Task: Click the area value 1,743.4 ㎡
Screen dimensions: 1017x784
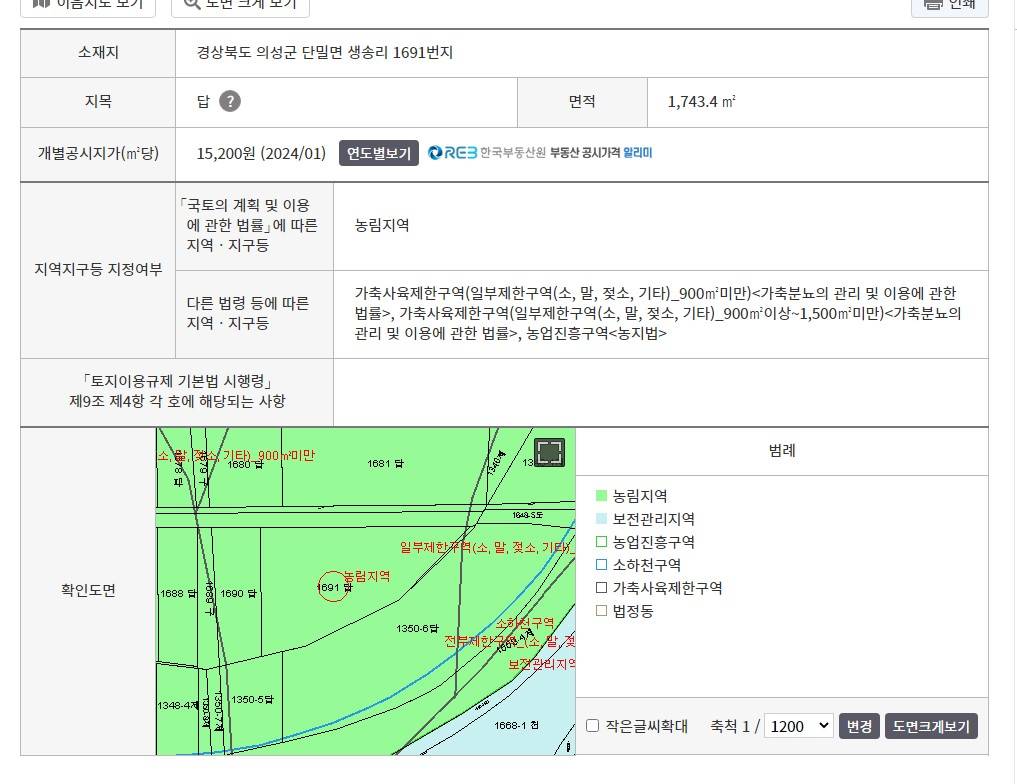Action: pos(702,102)
